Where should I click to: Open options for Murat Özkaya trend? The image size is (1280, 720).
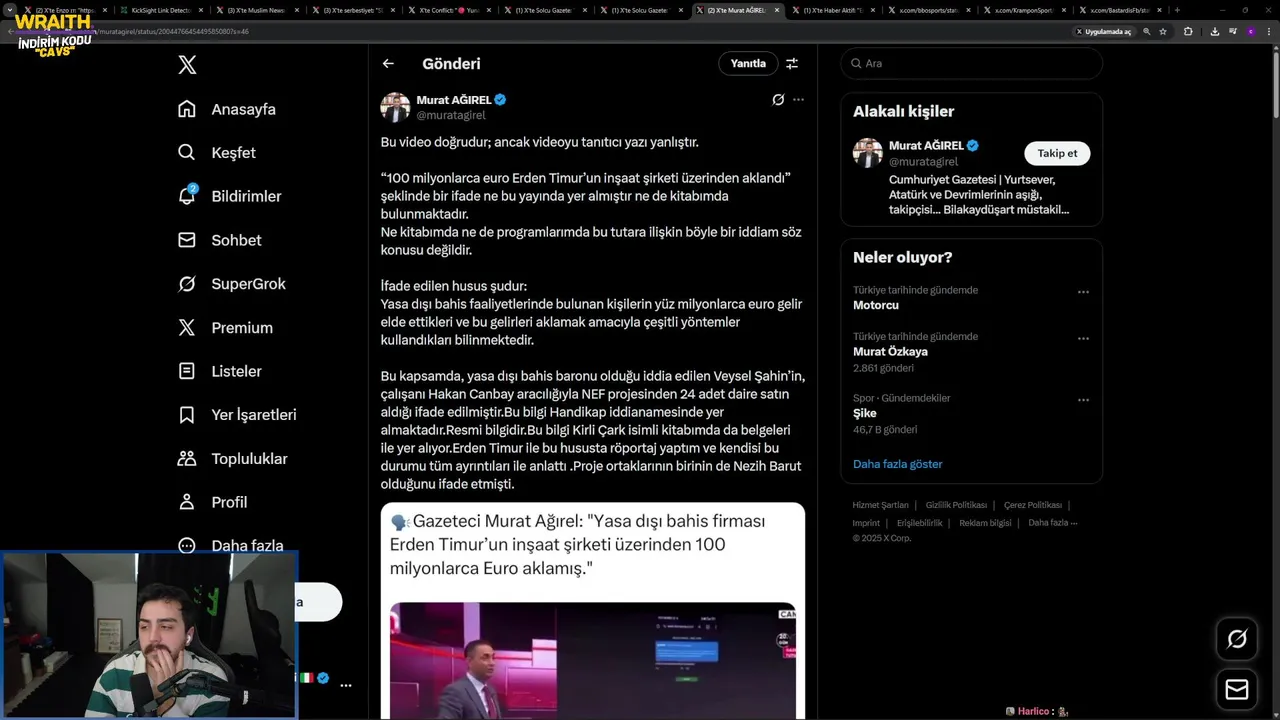(x=1083, y=338)
